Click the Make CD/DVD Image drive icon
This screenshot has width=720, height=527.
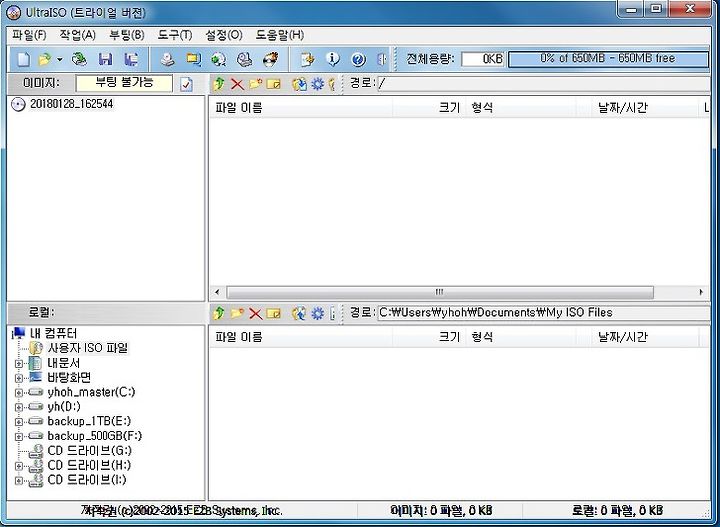(x=168, y=59)
